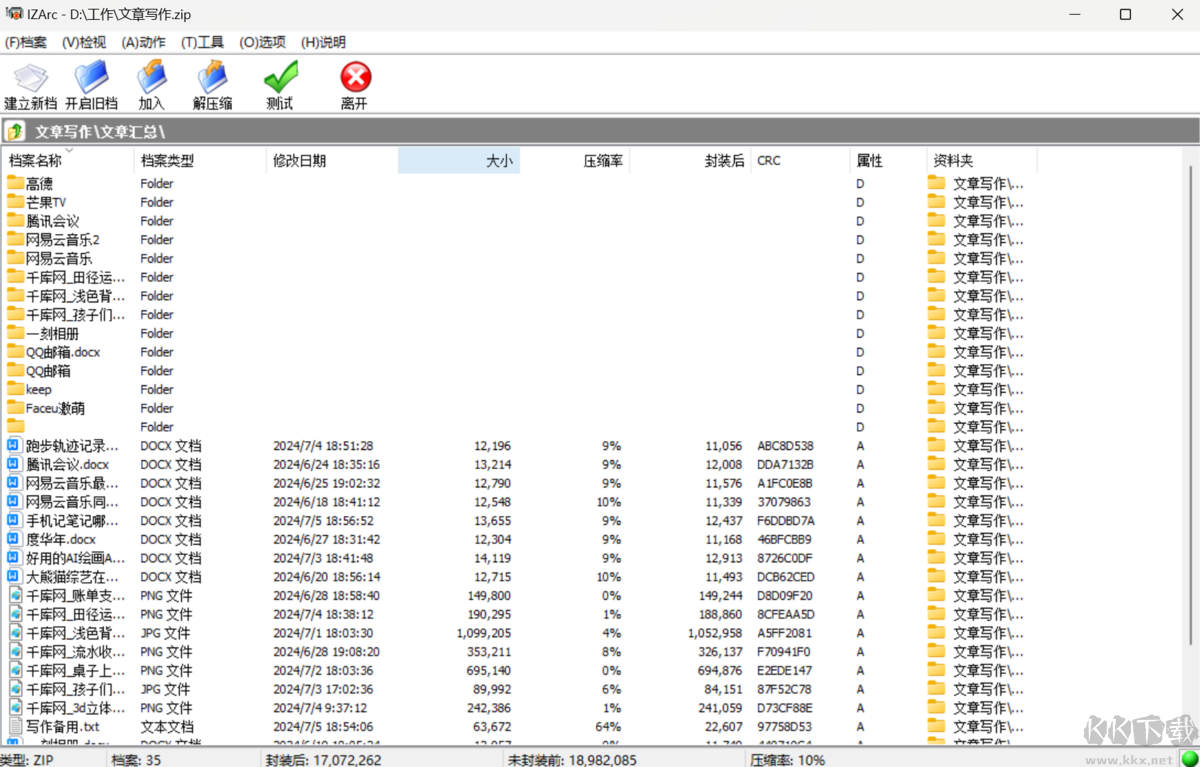Viewport: 1200px width, 767px height.
Task: Click the up-folder icon in the path bar
Action: pyautogui.click(x=15, y=132)
